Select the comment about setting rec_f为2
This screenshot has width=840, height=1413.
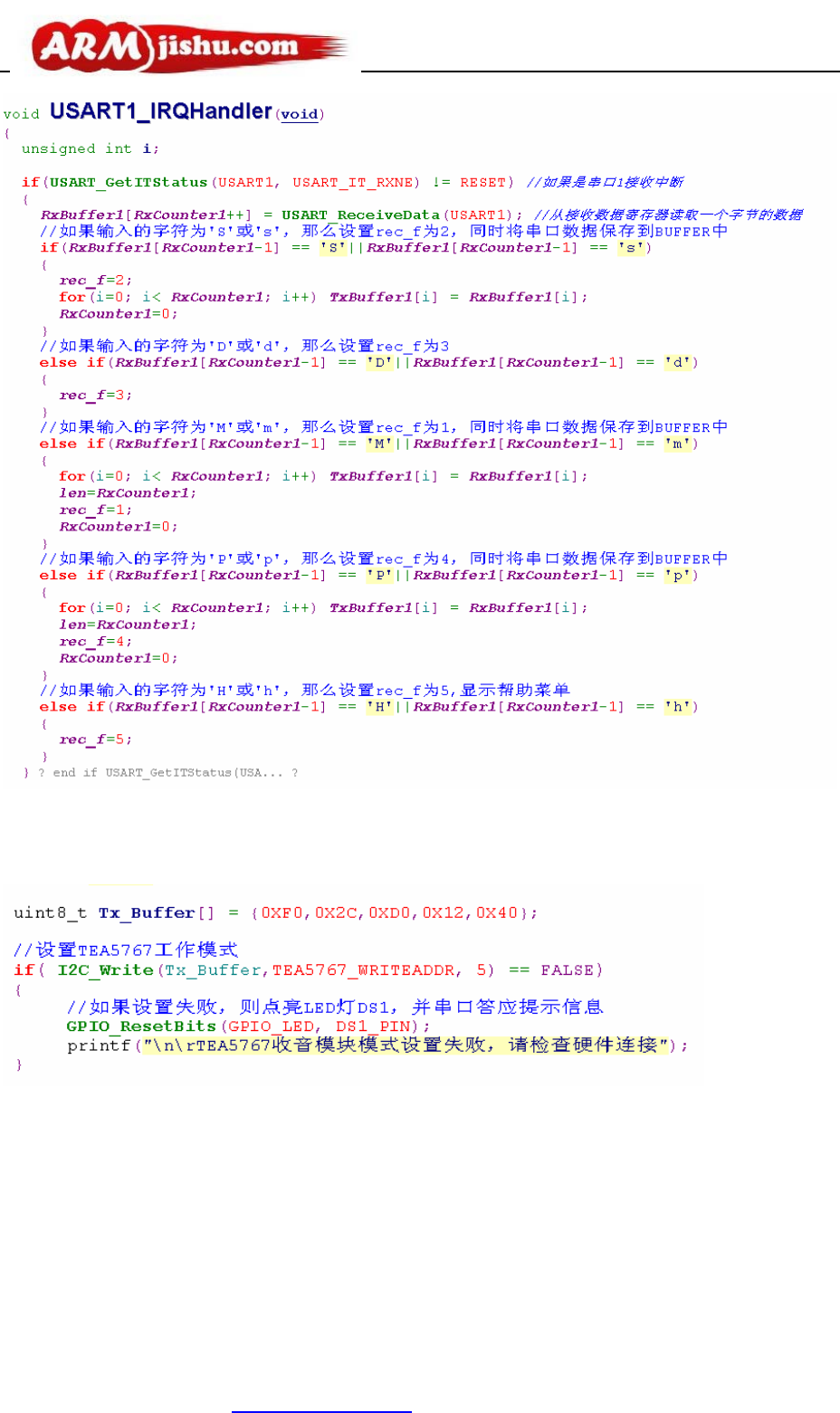click(384, 231)
